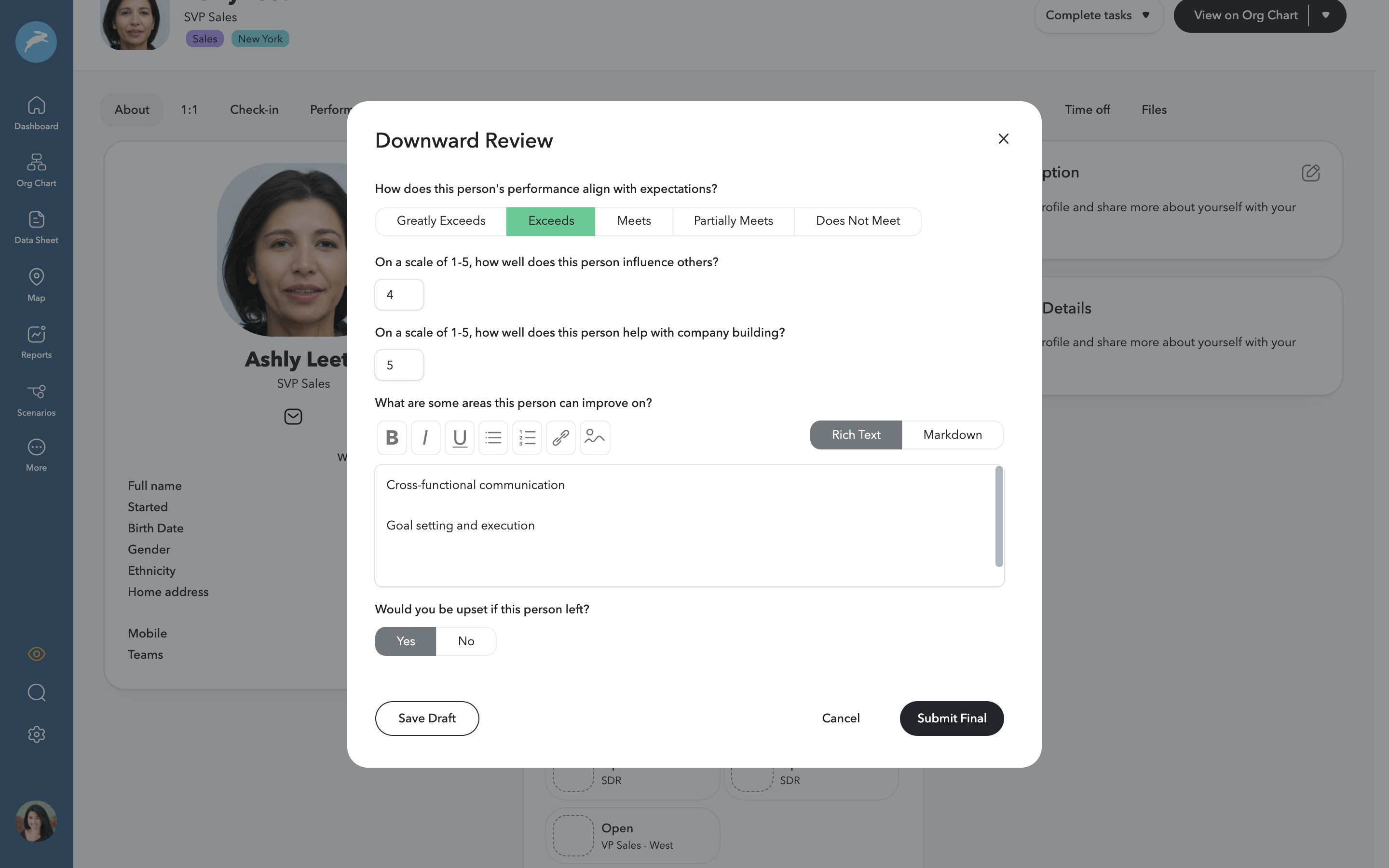Open the Time off tab
Viewport: 1389px width, 868px height.
(x=1087, y=109)
